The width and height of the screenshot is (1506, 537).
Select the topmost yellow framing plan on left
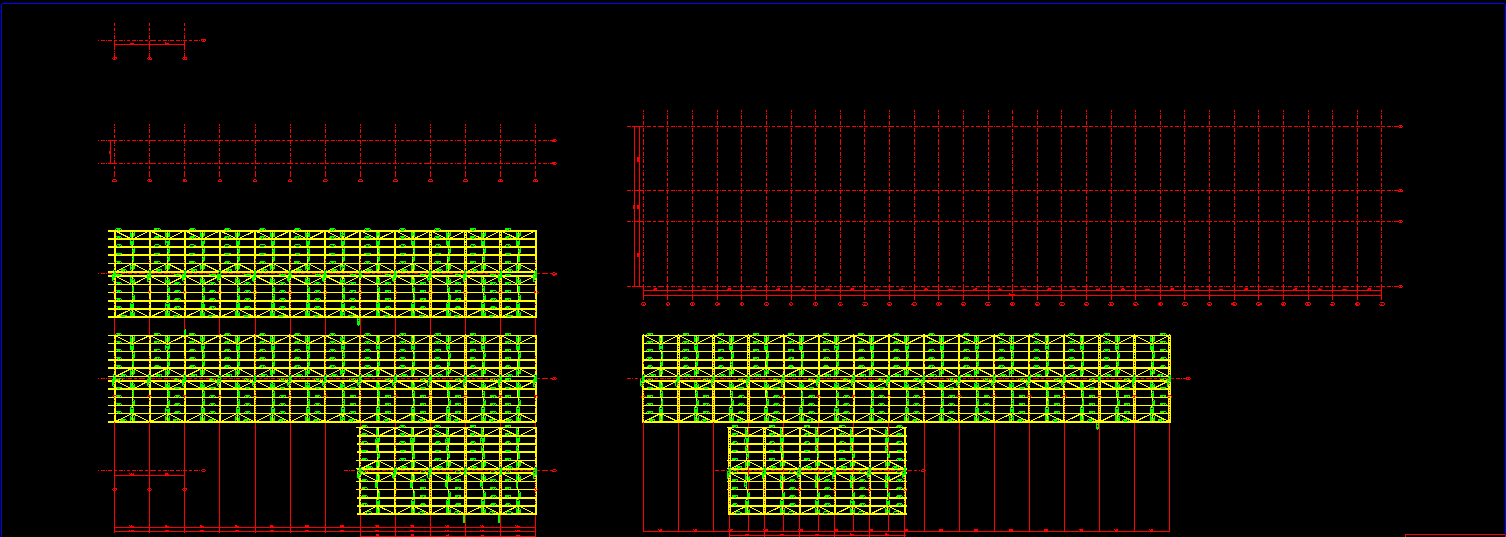coord(322,273)
